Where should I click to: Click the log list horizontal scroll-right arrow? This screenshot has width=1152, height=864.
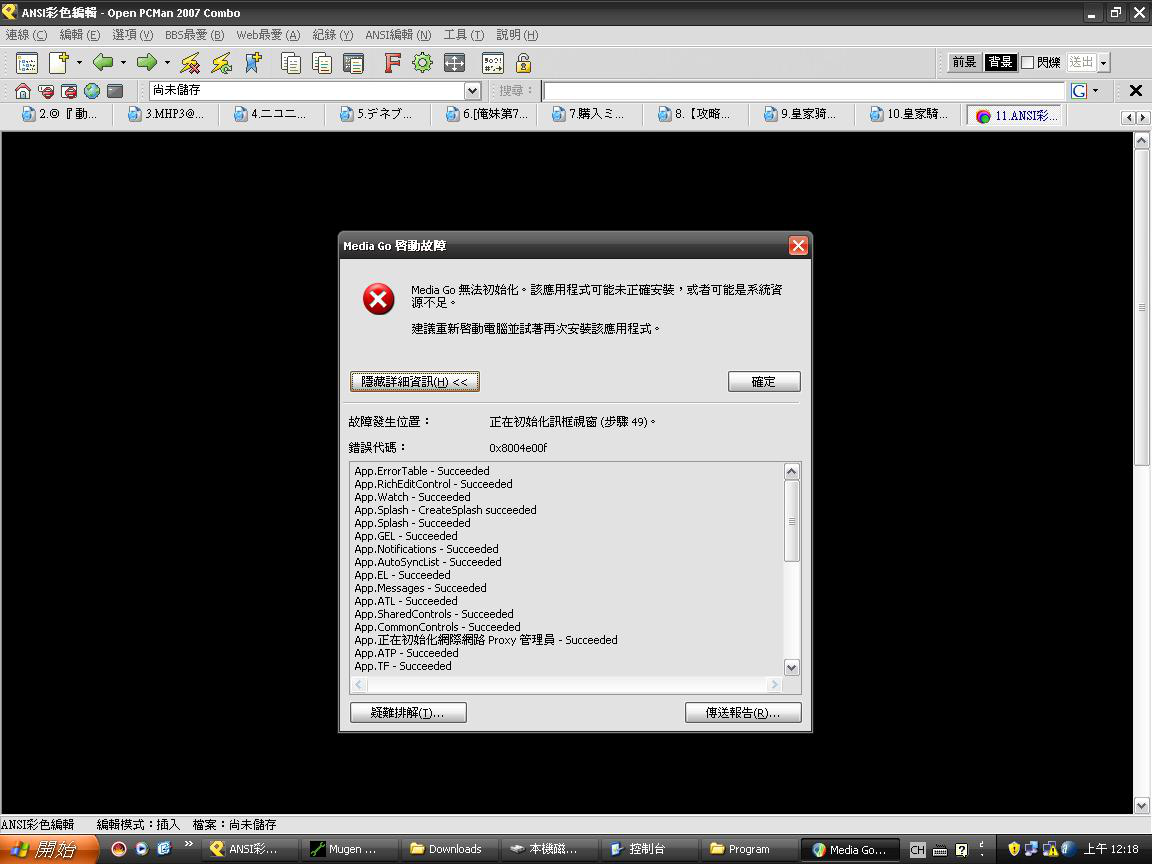[774, 685]
